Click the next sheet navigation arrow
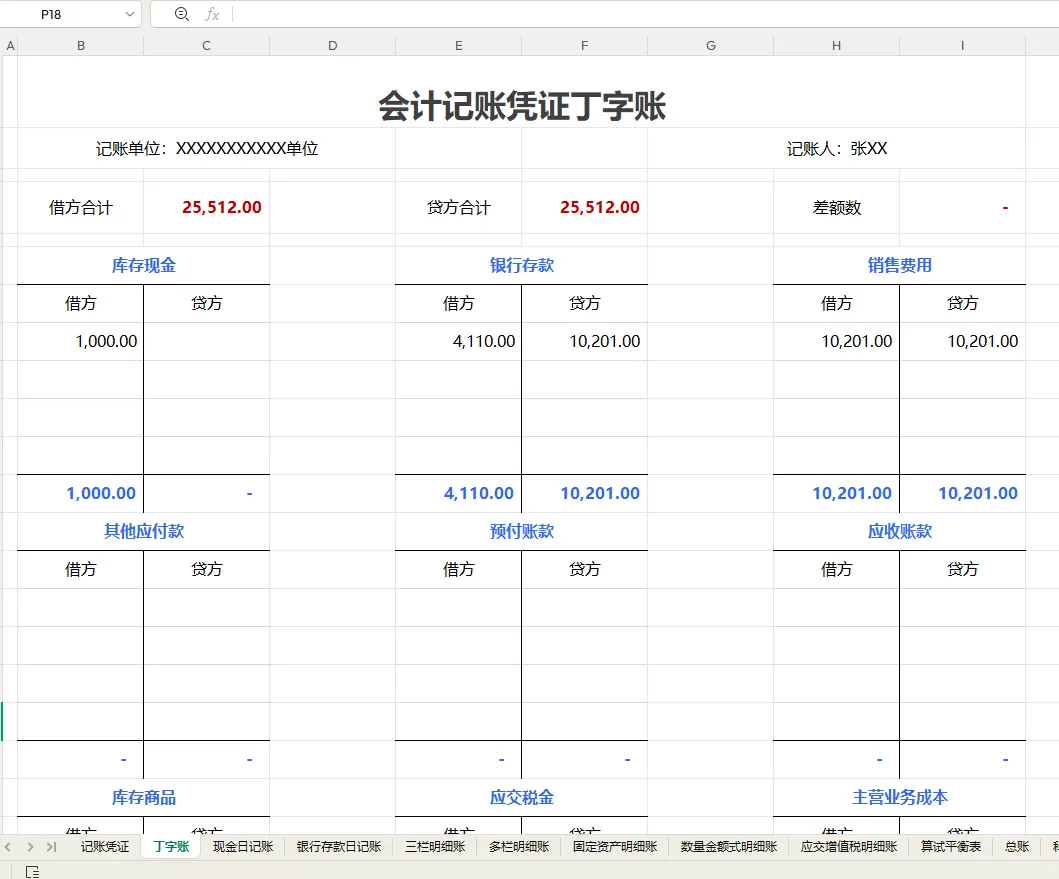 click(30, 847)
